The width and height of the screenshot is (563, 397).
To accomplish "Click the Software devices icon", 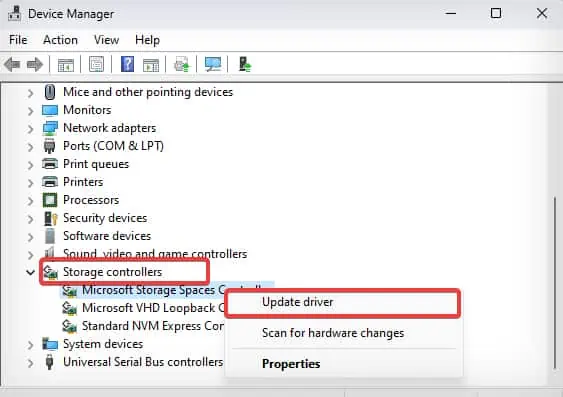I will point(50,236).
